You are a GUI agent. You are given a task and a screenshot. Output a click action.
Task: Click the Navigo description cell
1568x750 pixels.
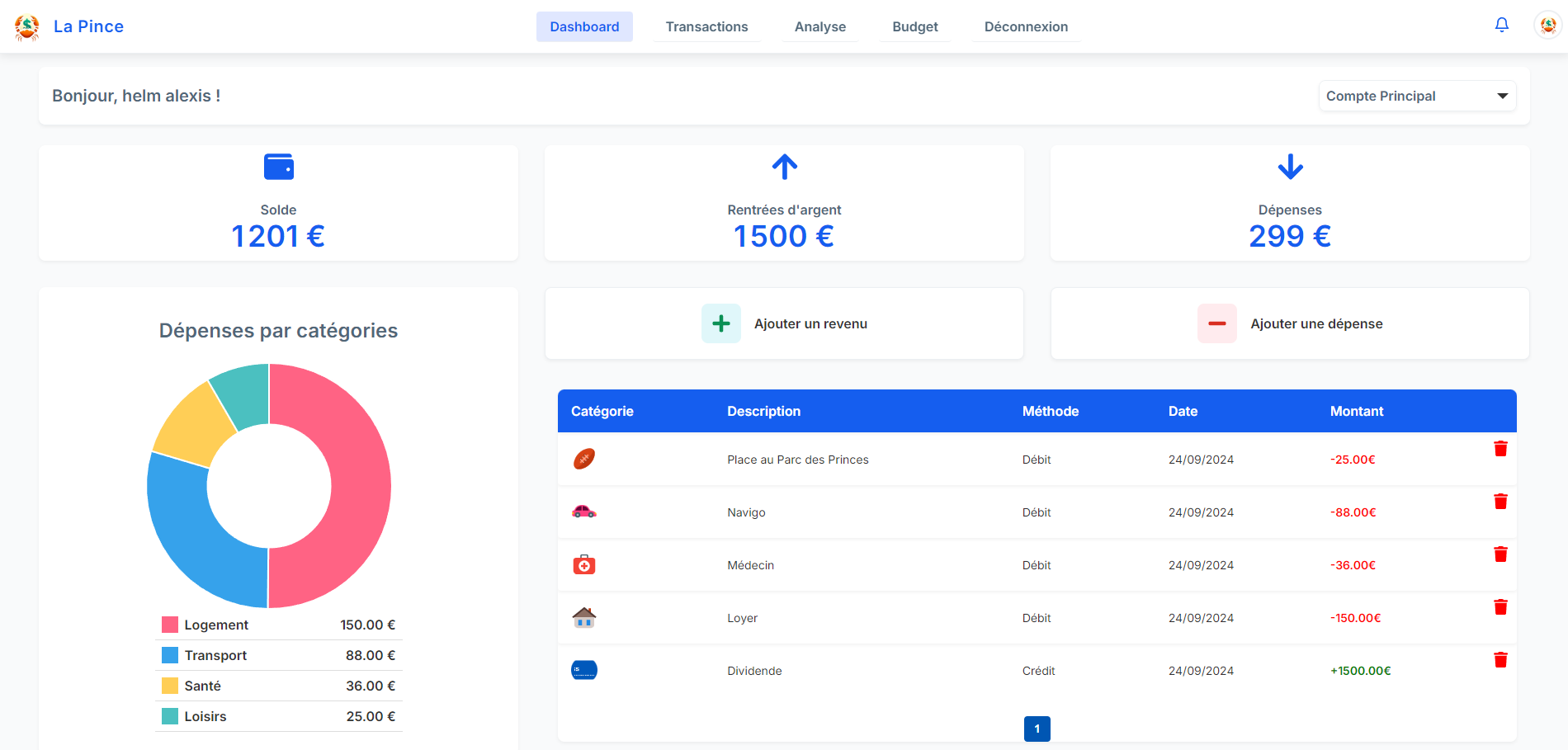click(x=746, y=512)
